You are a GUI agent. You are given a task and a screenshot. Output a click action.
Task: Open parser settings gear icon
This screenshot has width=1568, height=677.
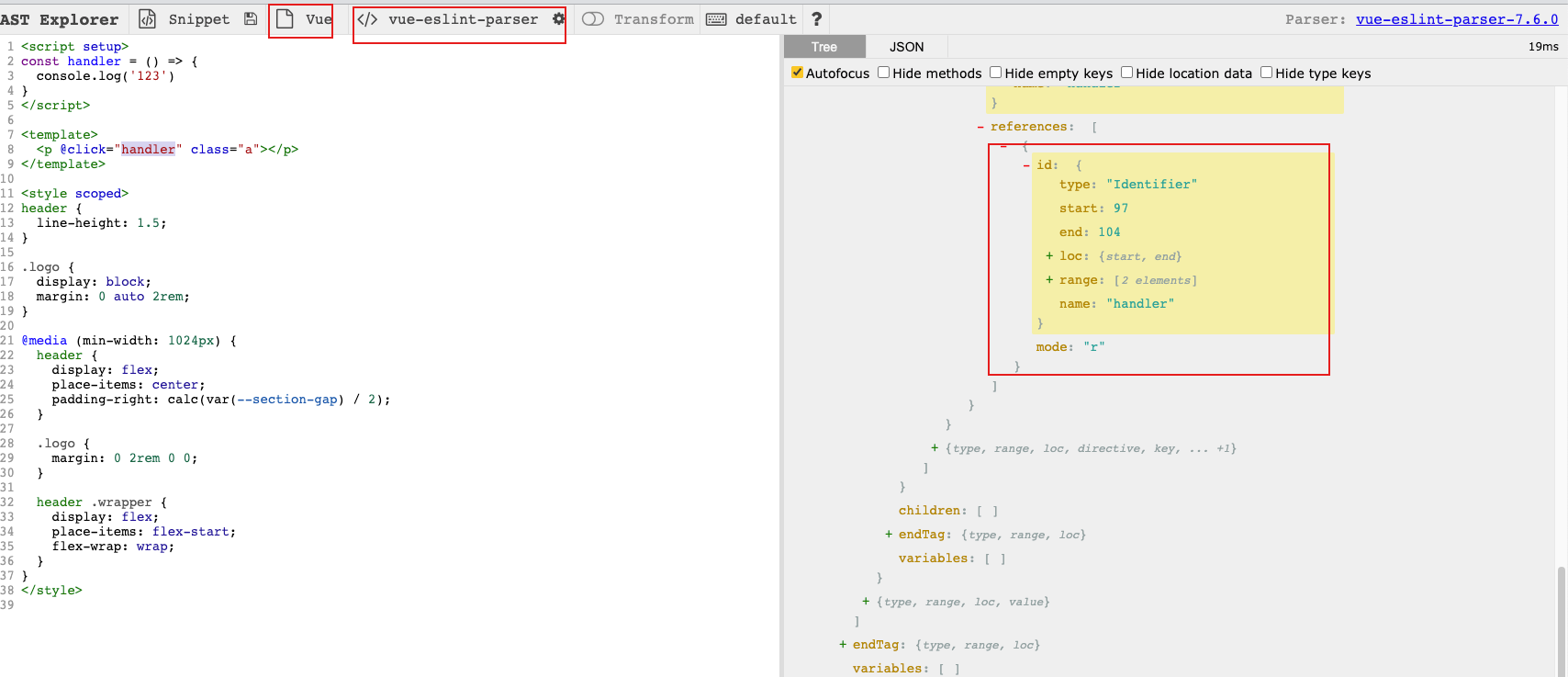pyautogui.click(x=558, y=19)
